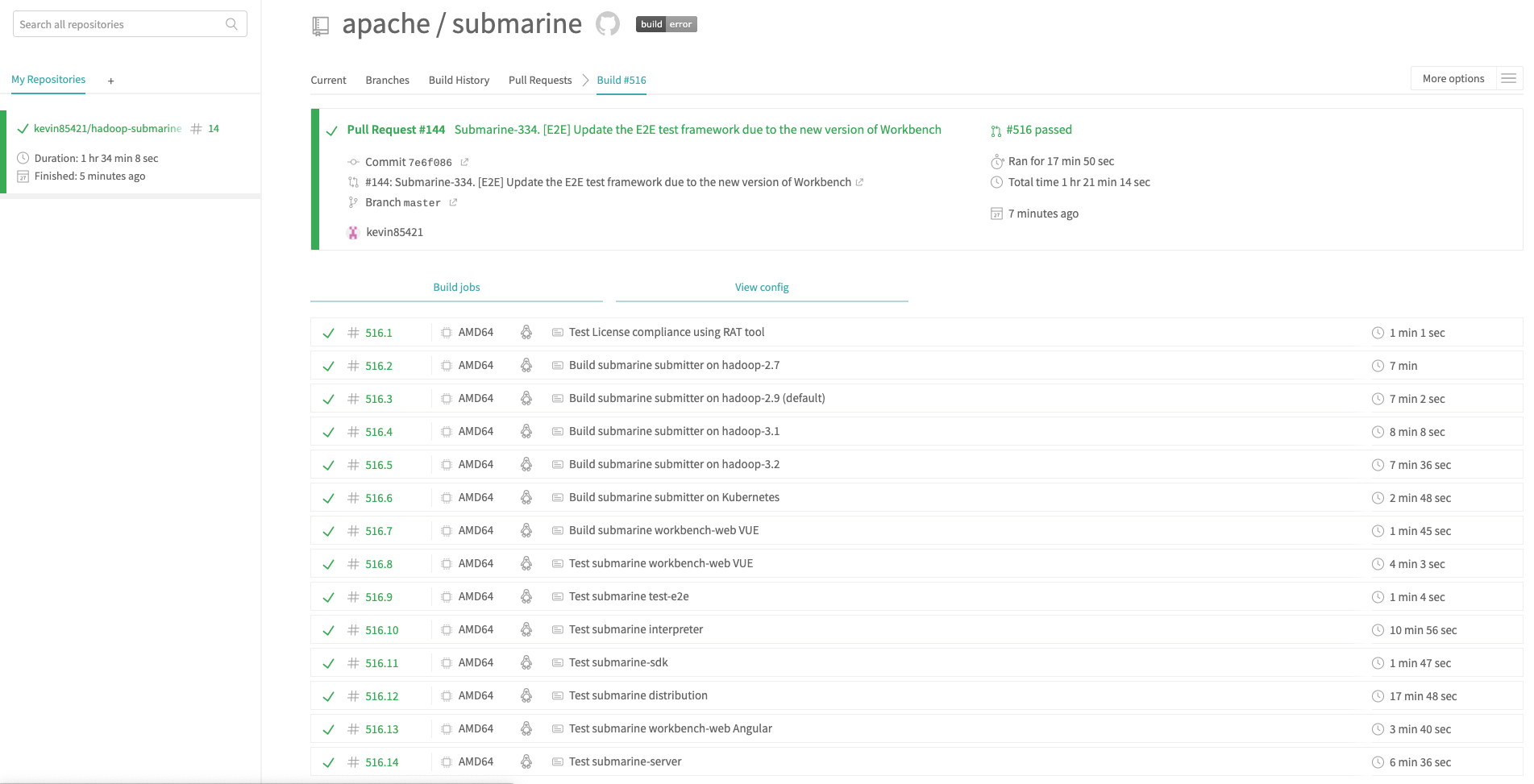The height and width of the screenshot is (784, 1534).
Task: Click "Finished: 5 minutes ago" in sidebar
Action: click(x=89, y=176)
